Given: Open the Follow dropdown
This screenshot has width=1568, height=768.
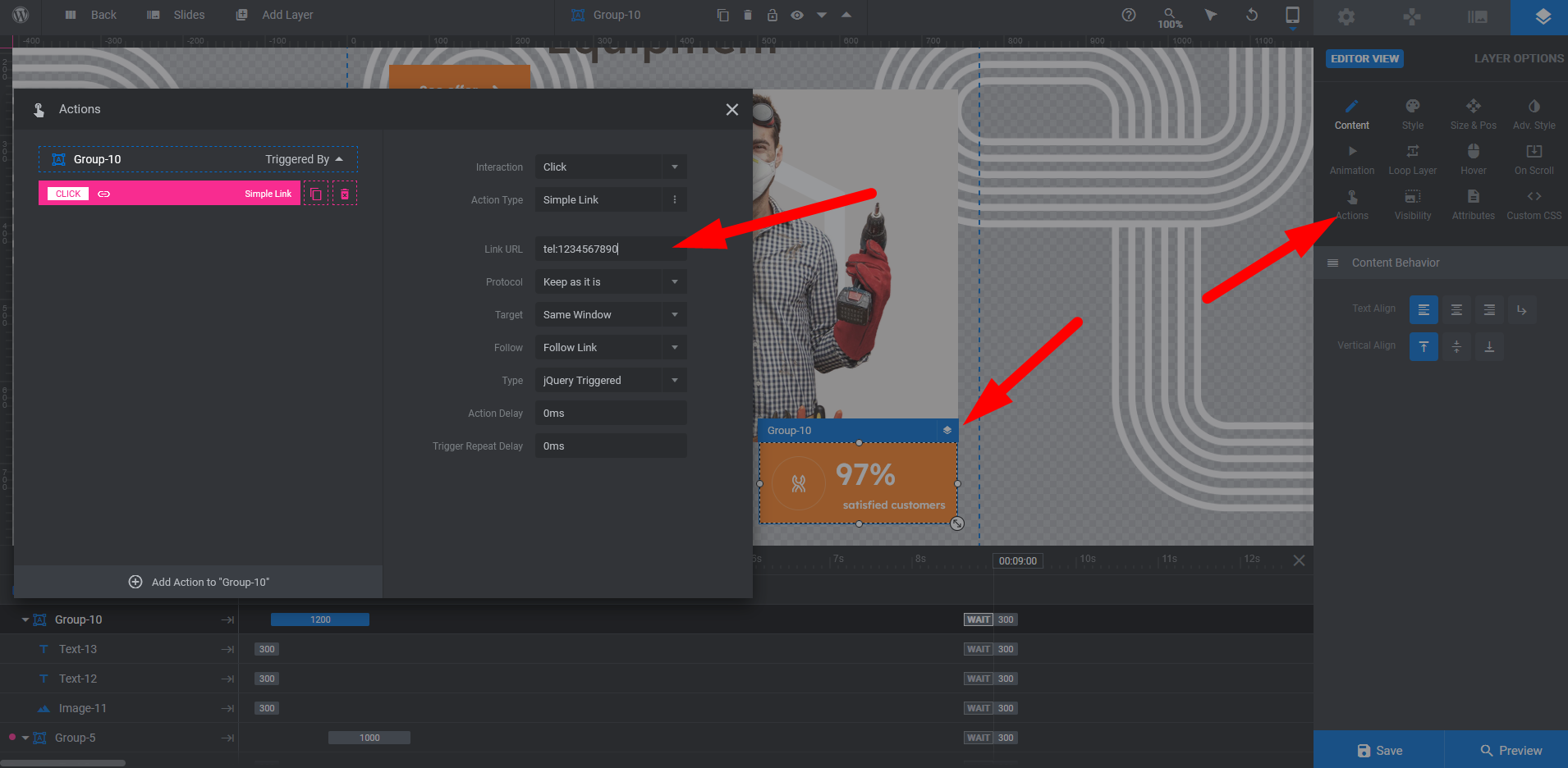Looking at the screenshot, I should click(611, 347).
